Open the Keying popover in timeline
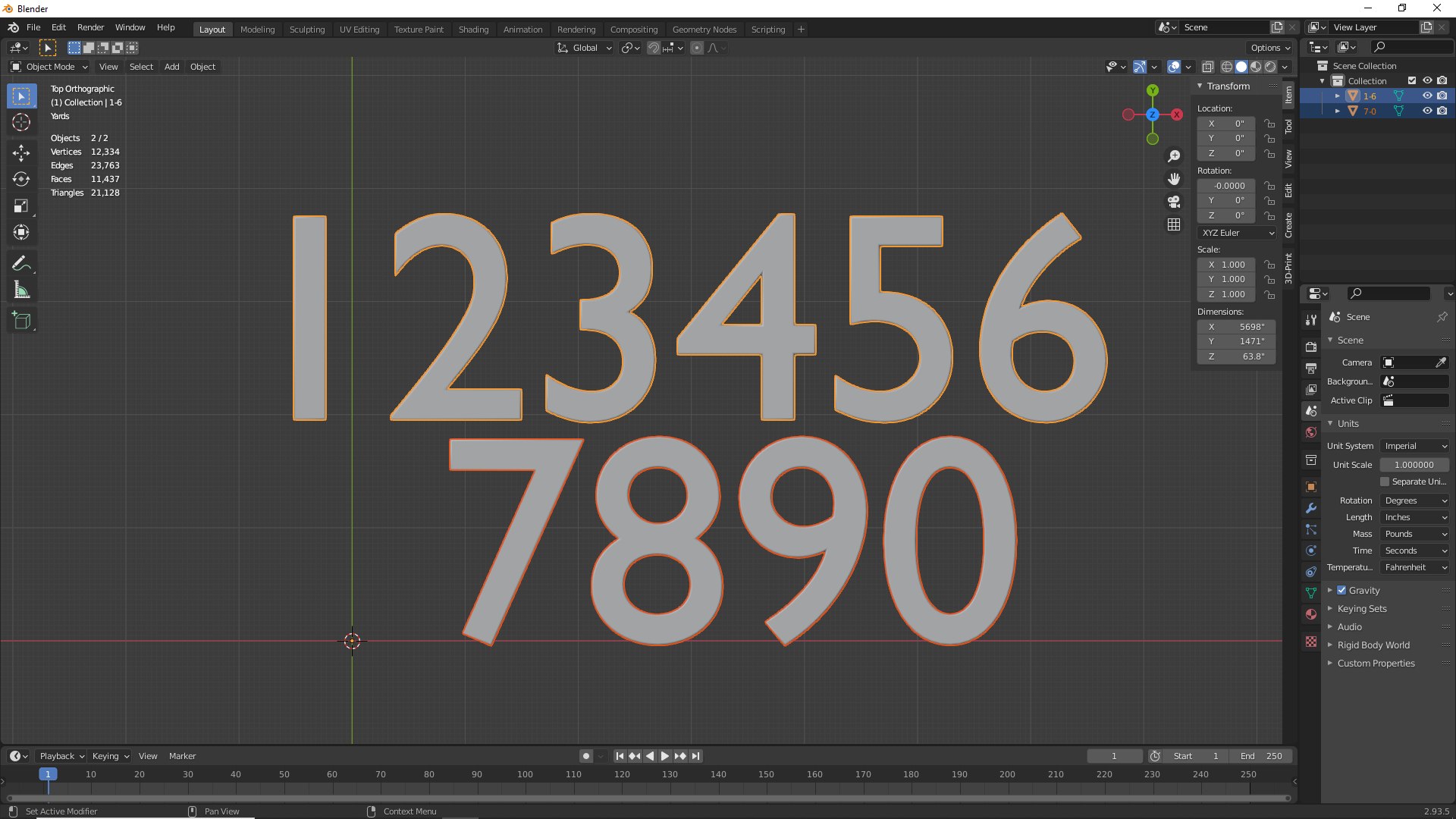The image size is (1456, 819). [x=110, y=756]
